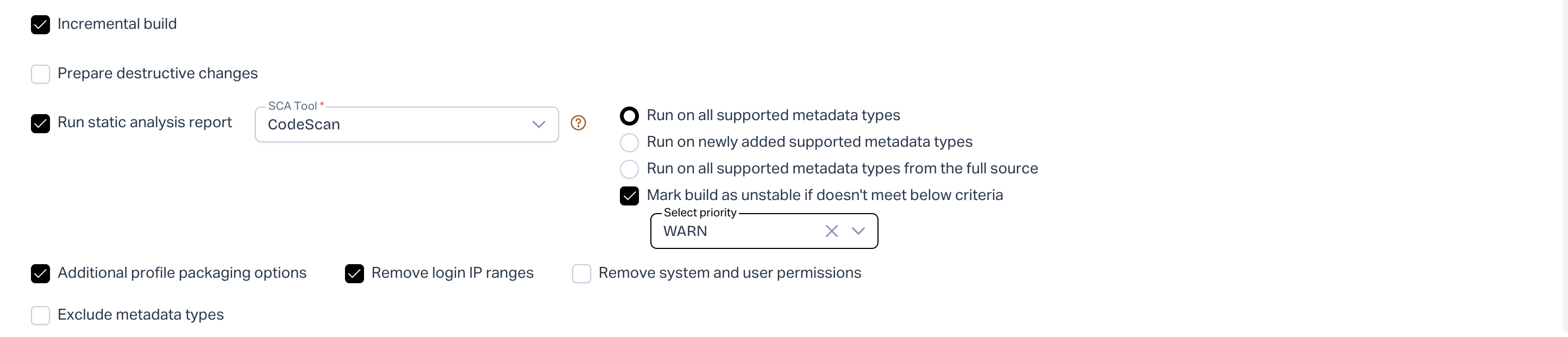The image size is (1568, 337).
Task: Enable Prepare destructive changes
Action: [x=40, y=74]
